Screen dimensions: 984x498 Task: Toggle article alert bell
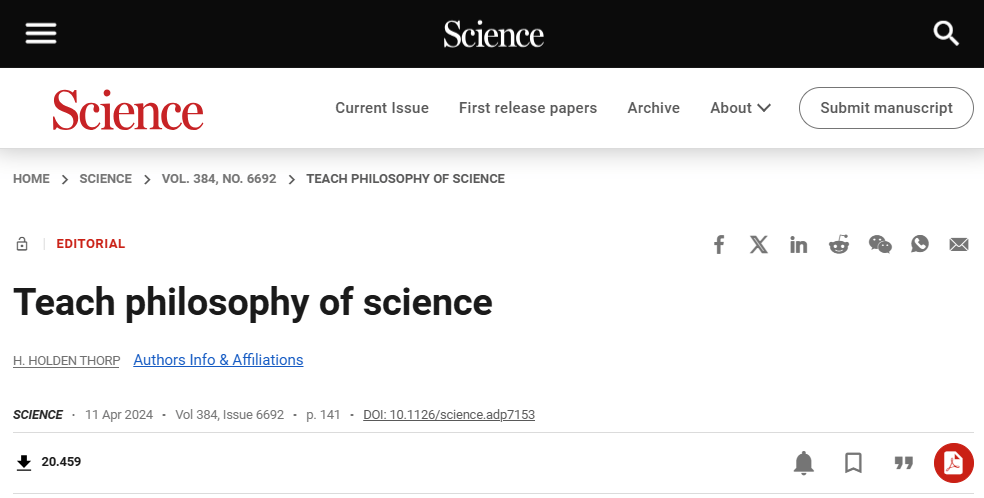point(804,463)
